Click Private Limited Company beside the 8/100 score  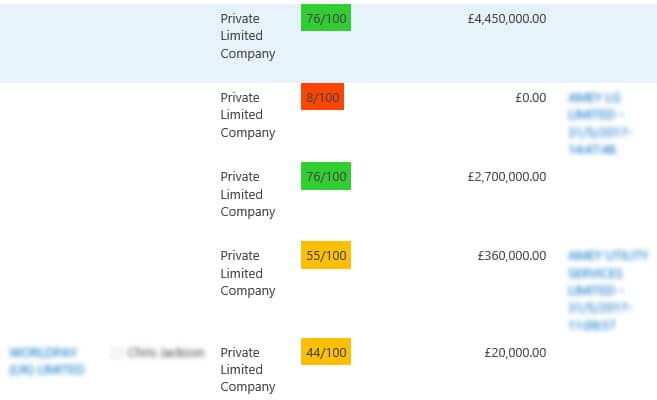pyautogui.click(x=248, y=115)
